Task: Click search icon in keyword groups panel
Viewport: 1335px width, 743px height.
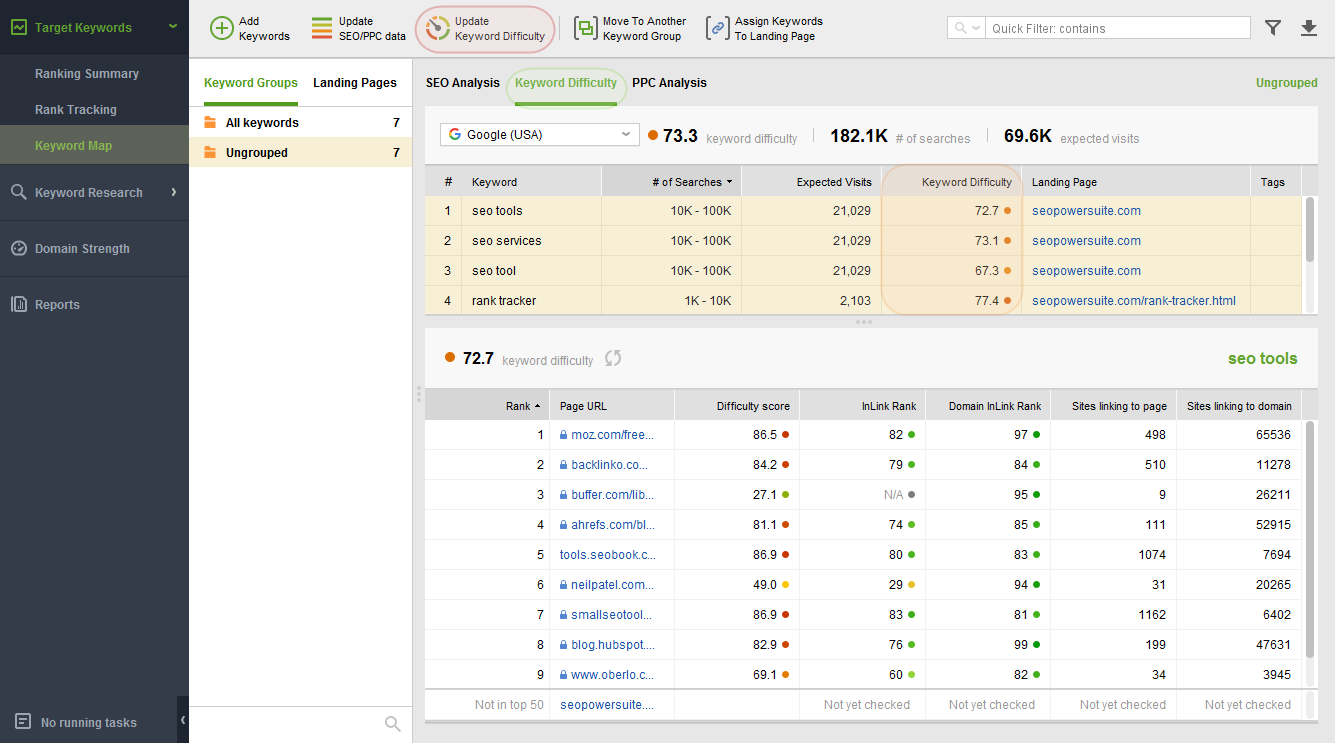Action: point(393,724)
